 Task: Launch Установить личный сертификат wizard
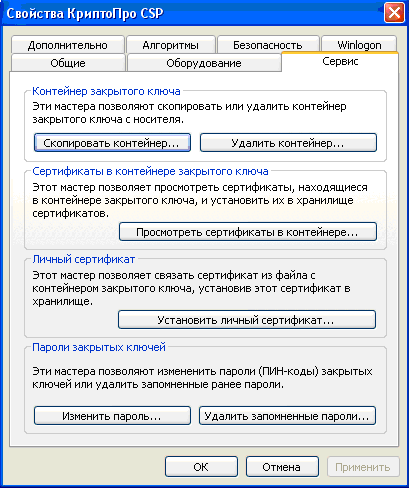tap(247, 320)
